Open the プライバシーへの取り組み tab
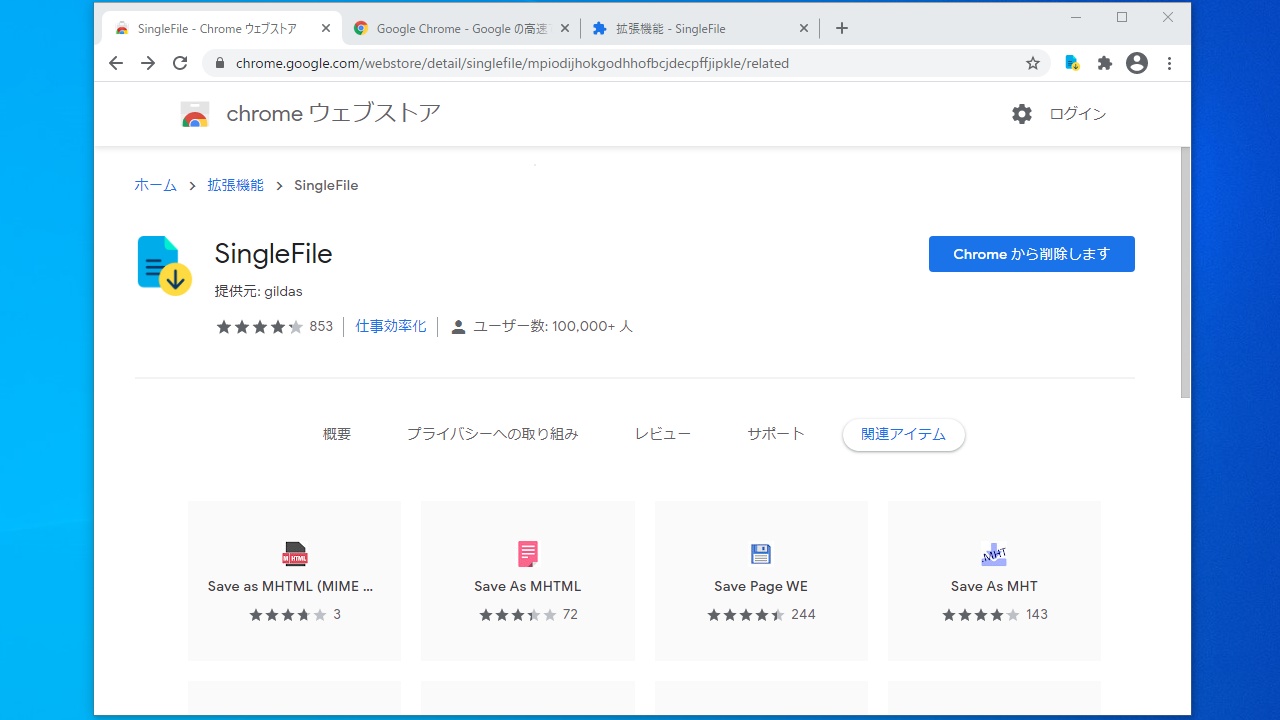 (x=492, y=434)
